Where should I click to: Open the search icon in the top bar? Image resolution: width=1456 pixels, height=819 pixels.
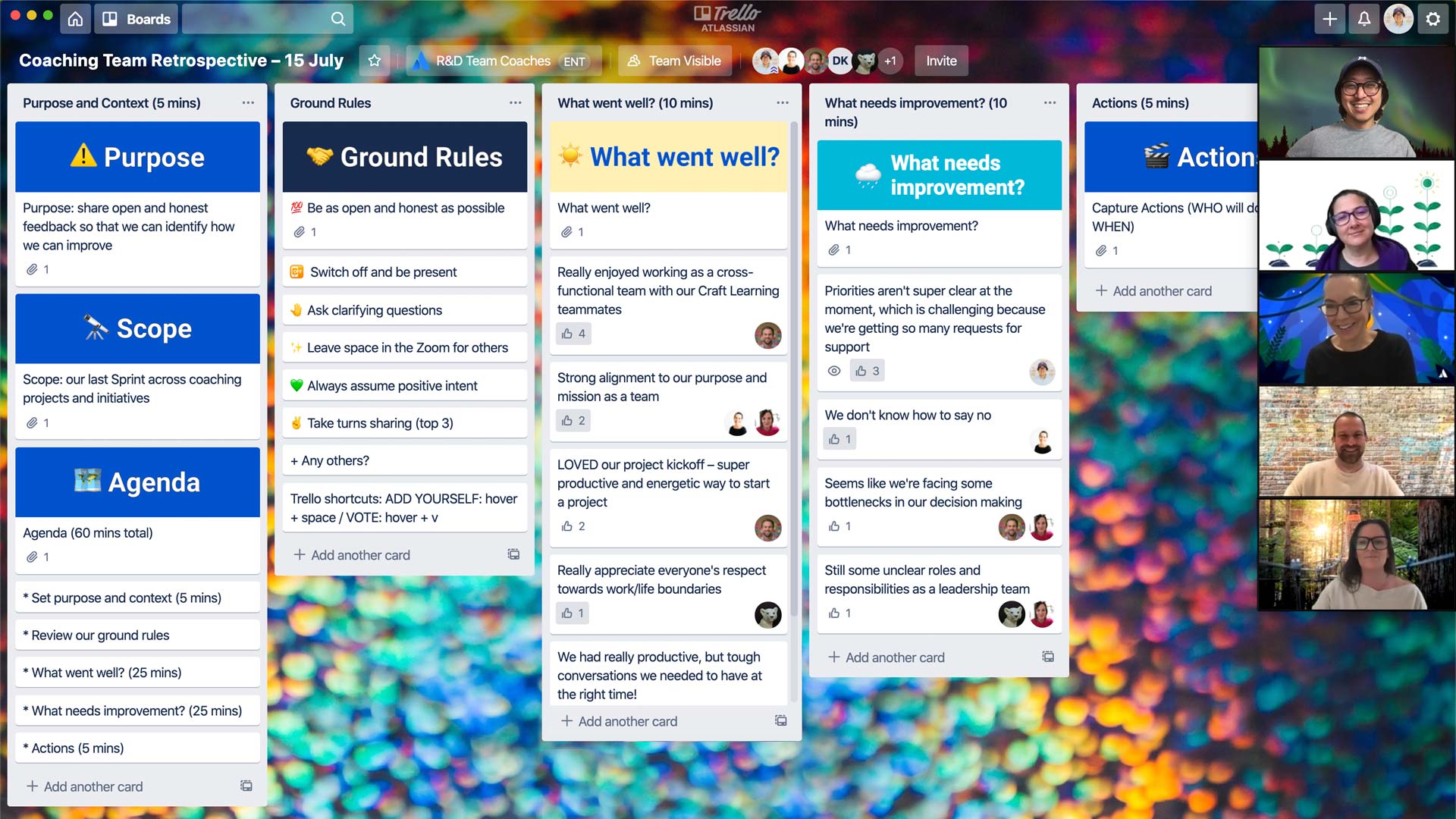pyautogui.click(x=338, y=18)
